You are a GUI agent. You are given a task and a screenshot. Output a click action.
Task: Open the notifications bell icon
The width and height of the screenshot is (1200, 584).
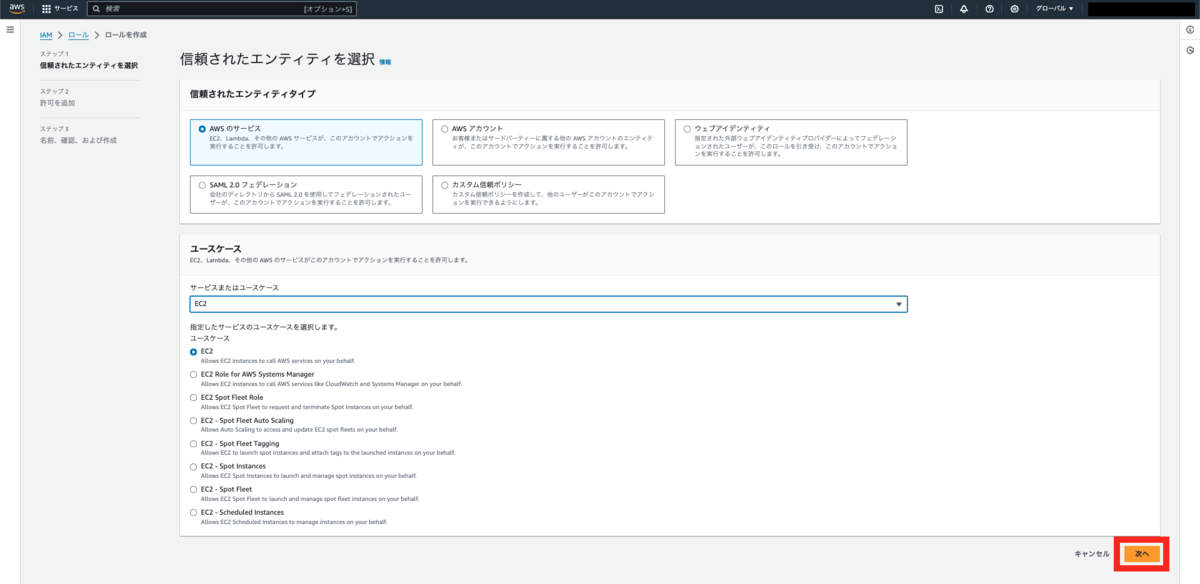[x=964, y=9]
